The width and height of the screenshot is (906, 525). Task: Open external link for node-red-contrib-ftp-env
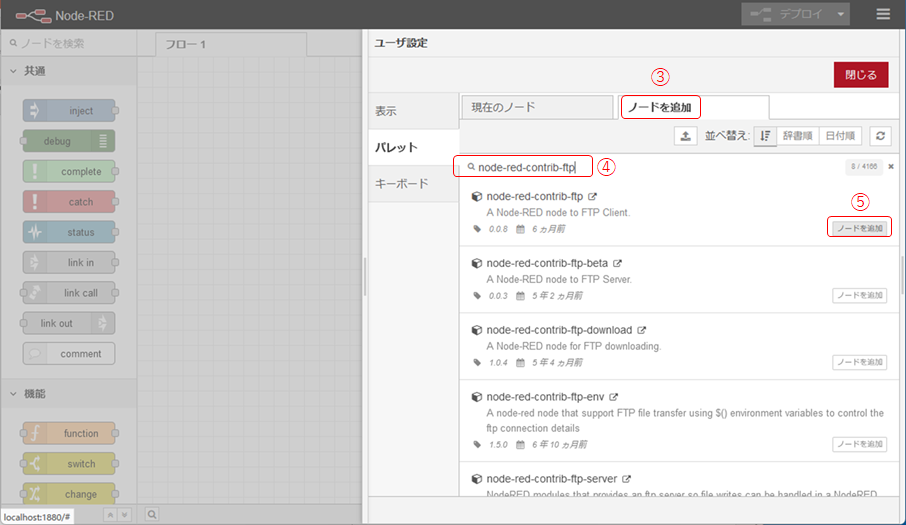click(614, 397)
